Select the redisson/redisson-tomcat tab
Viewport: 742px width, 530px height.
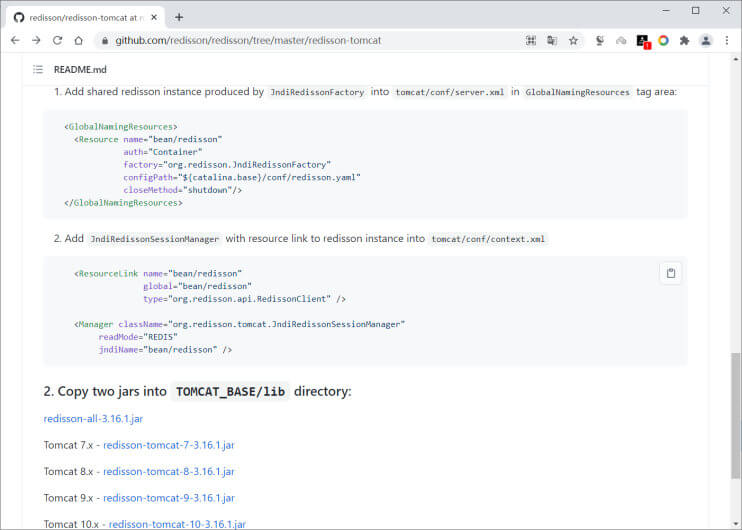[85, 18]
